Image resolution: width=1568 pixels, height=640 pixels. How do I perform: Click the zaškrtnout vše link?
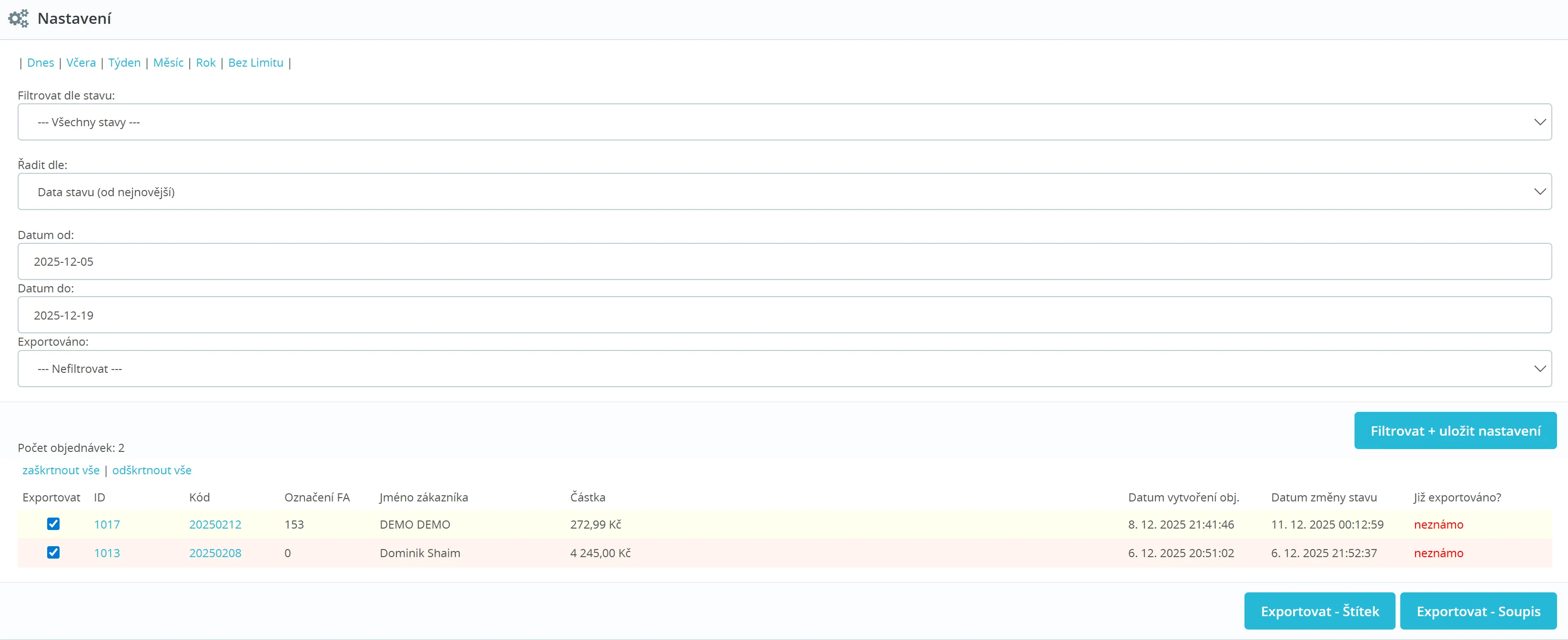pos(61,470)
